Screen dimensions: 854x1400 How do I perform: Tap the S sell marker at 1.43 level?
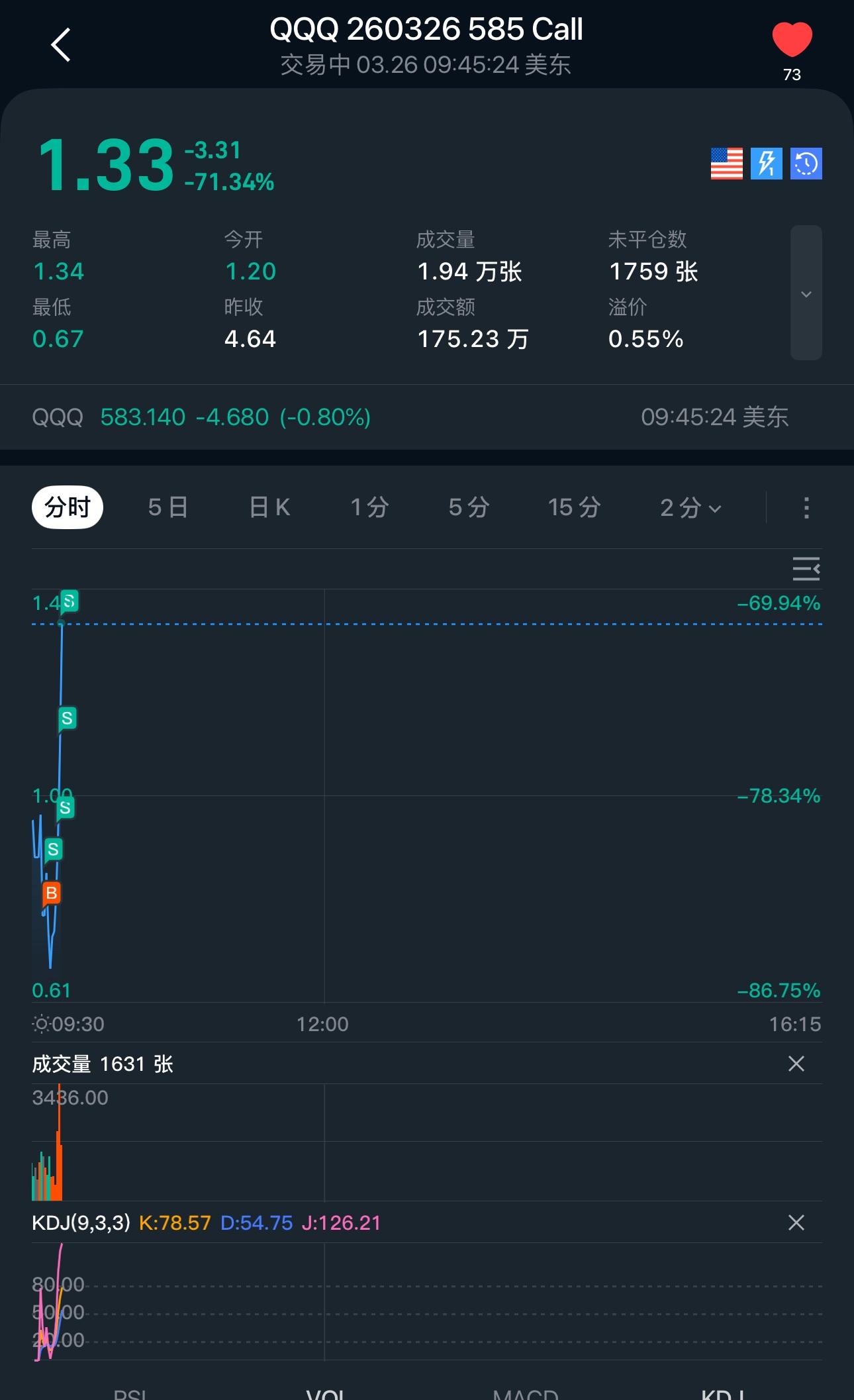[69, 601]
